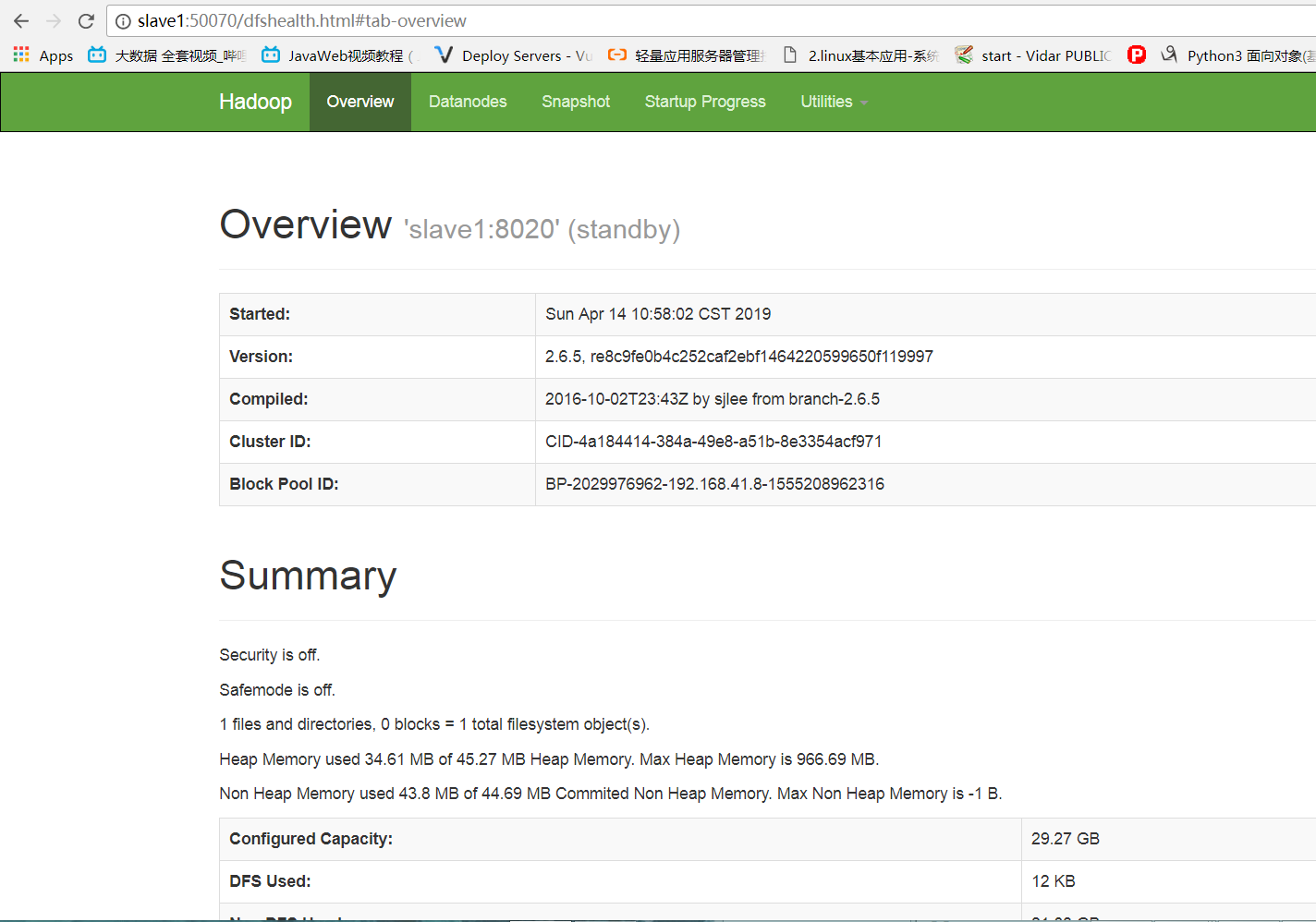The image size is (1316, 922).
Task: Open the 轻量应用服务器管理 bookmark
Action: click(687, 55)
